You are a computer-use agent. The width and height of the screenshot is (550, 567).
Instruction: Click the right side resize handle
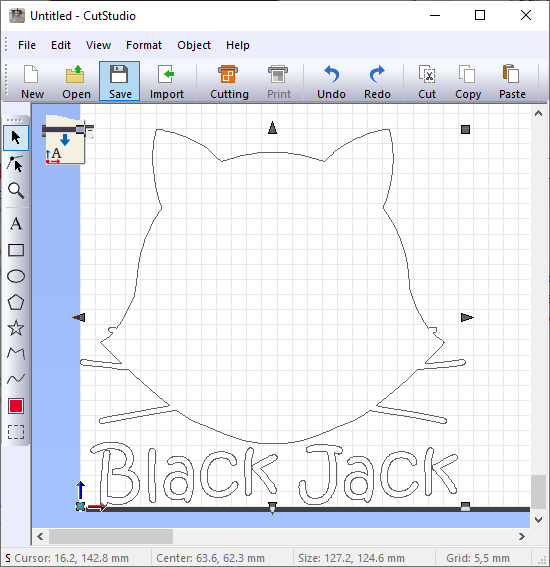[467, 317]
